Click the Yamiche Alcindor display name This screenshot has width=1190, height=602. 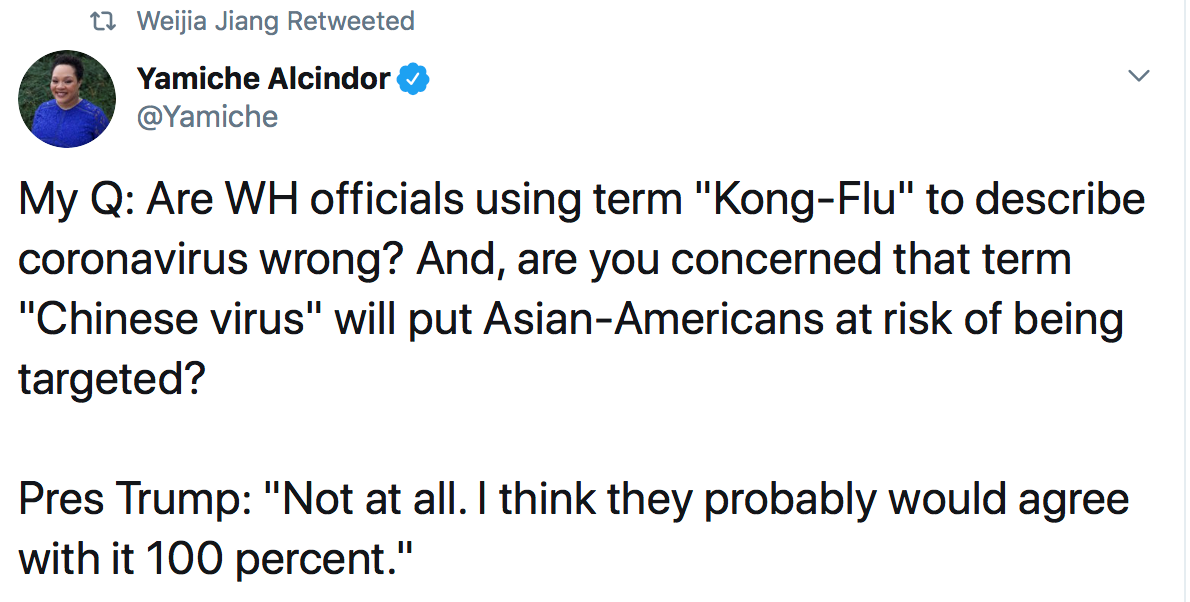263,79
